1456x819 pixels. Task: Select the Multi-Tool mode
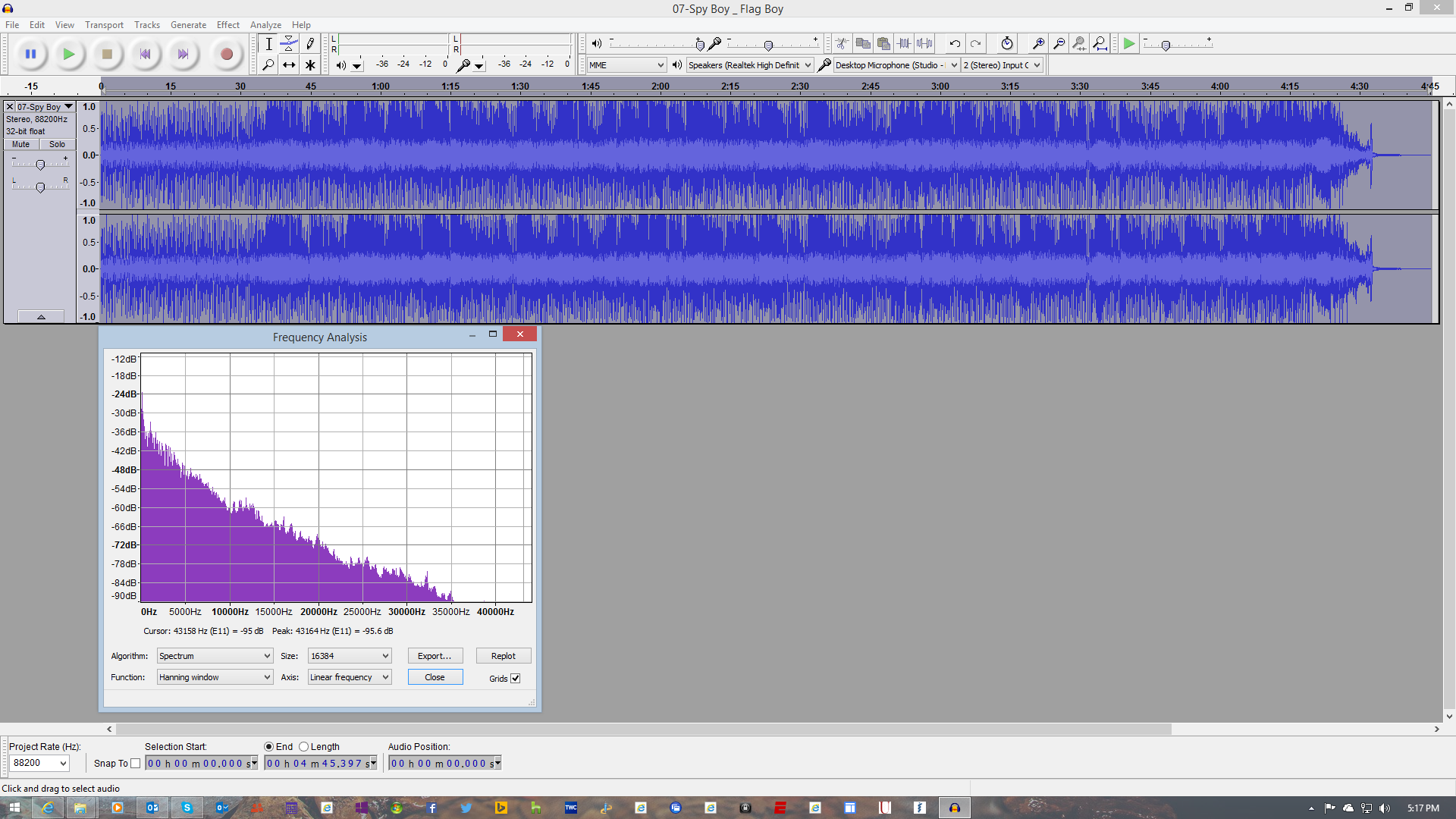tap(310, 64)
